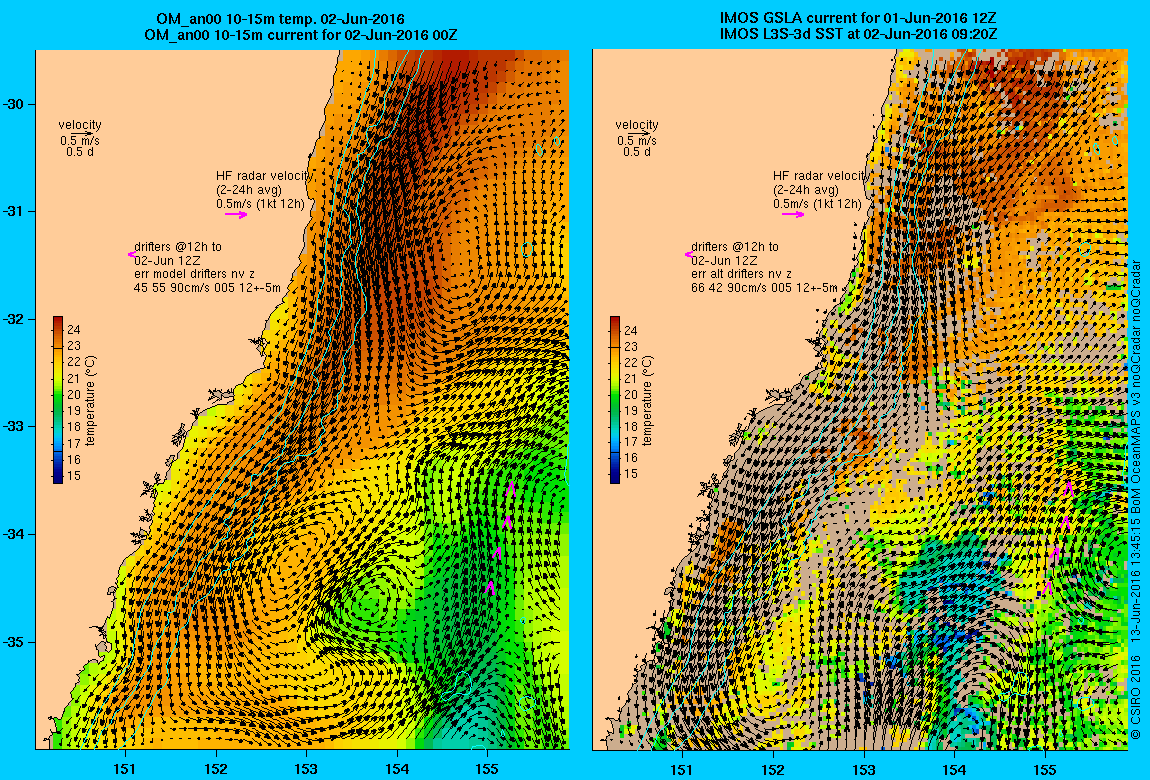
Task: Click the '-35' latitude axis label
Action: tap(12, 642)
